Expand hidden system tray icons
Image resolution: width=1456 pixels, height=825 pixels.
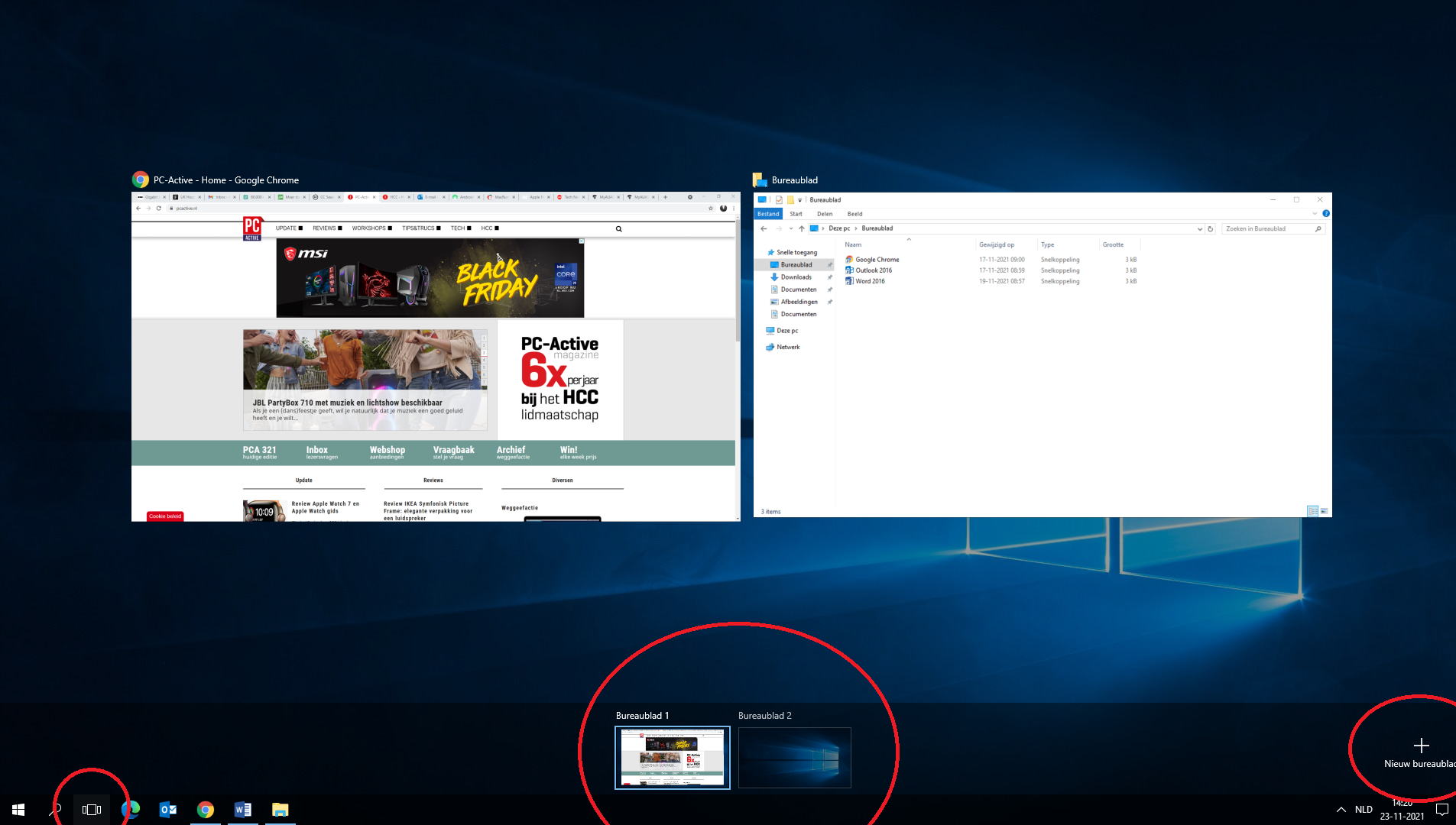tap(1341, 810)
